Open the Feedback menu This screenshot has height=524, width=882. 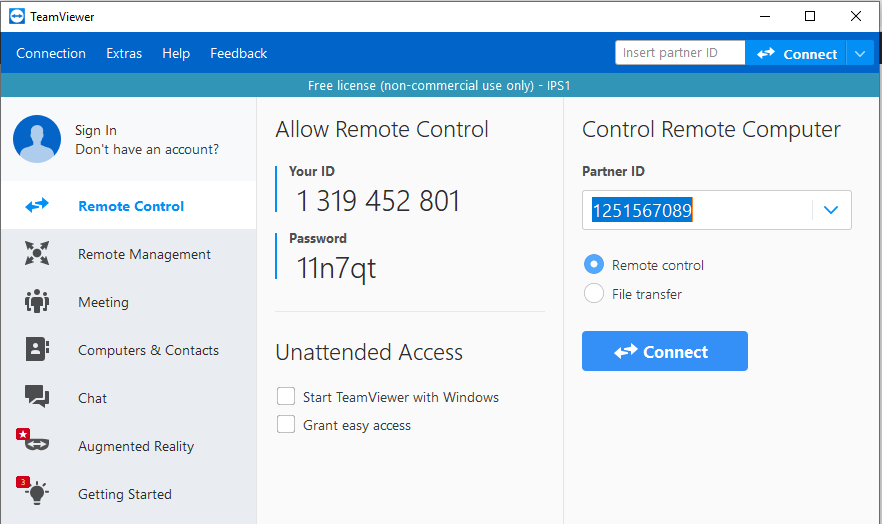point(238,53)
